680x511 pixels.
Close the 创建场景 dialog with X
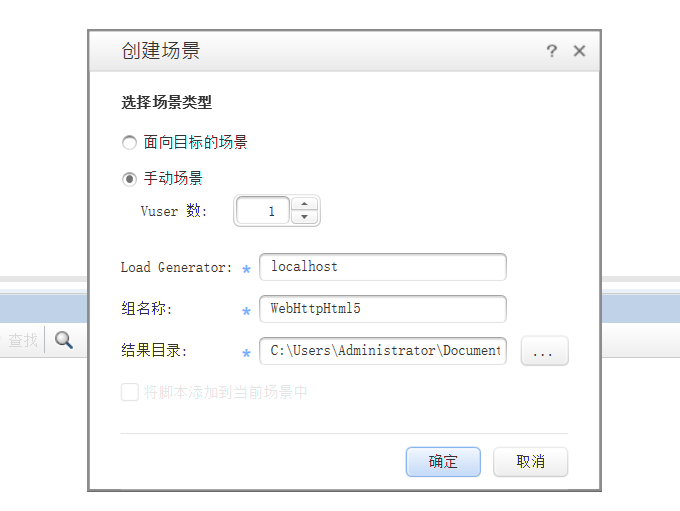579,51
